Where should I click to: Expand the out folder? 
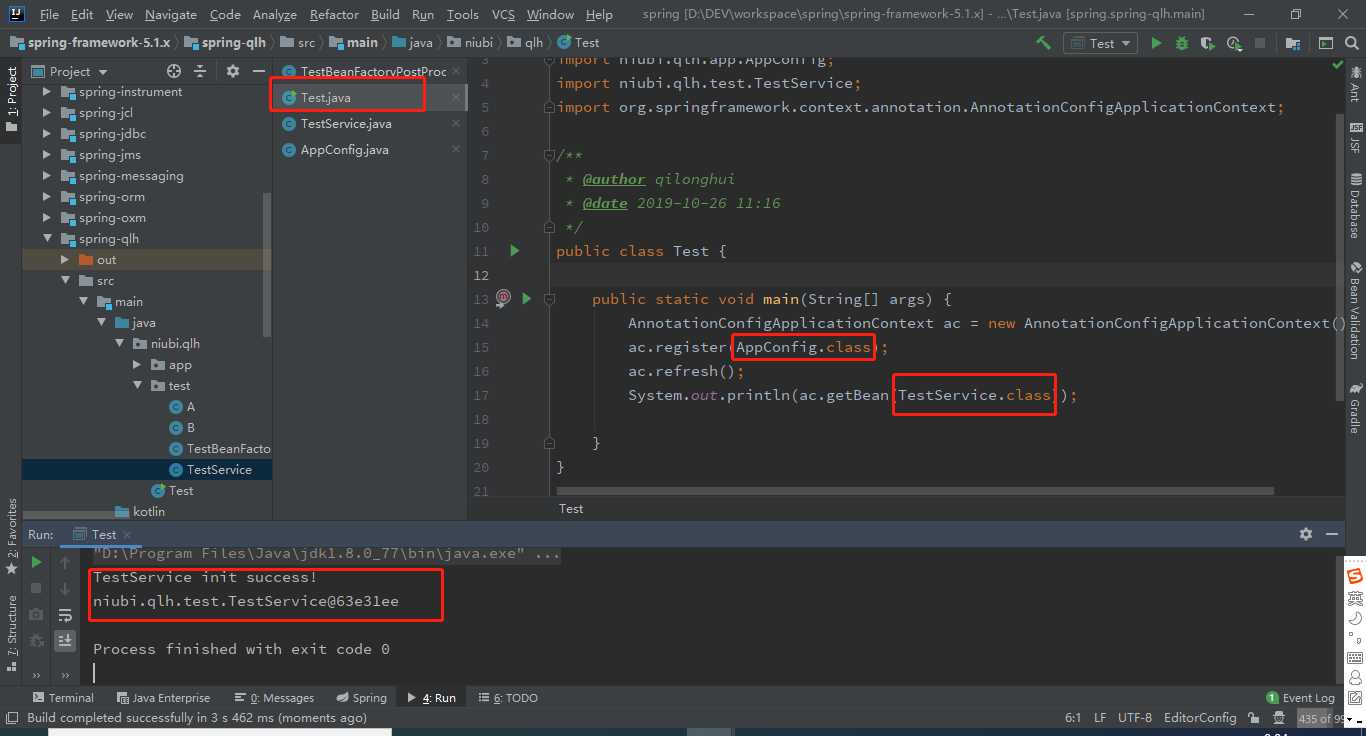pos(65,260)
